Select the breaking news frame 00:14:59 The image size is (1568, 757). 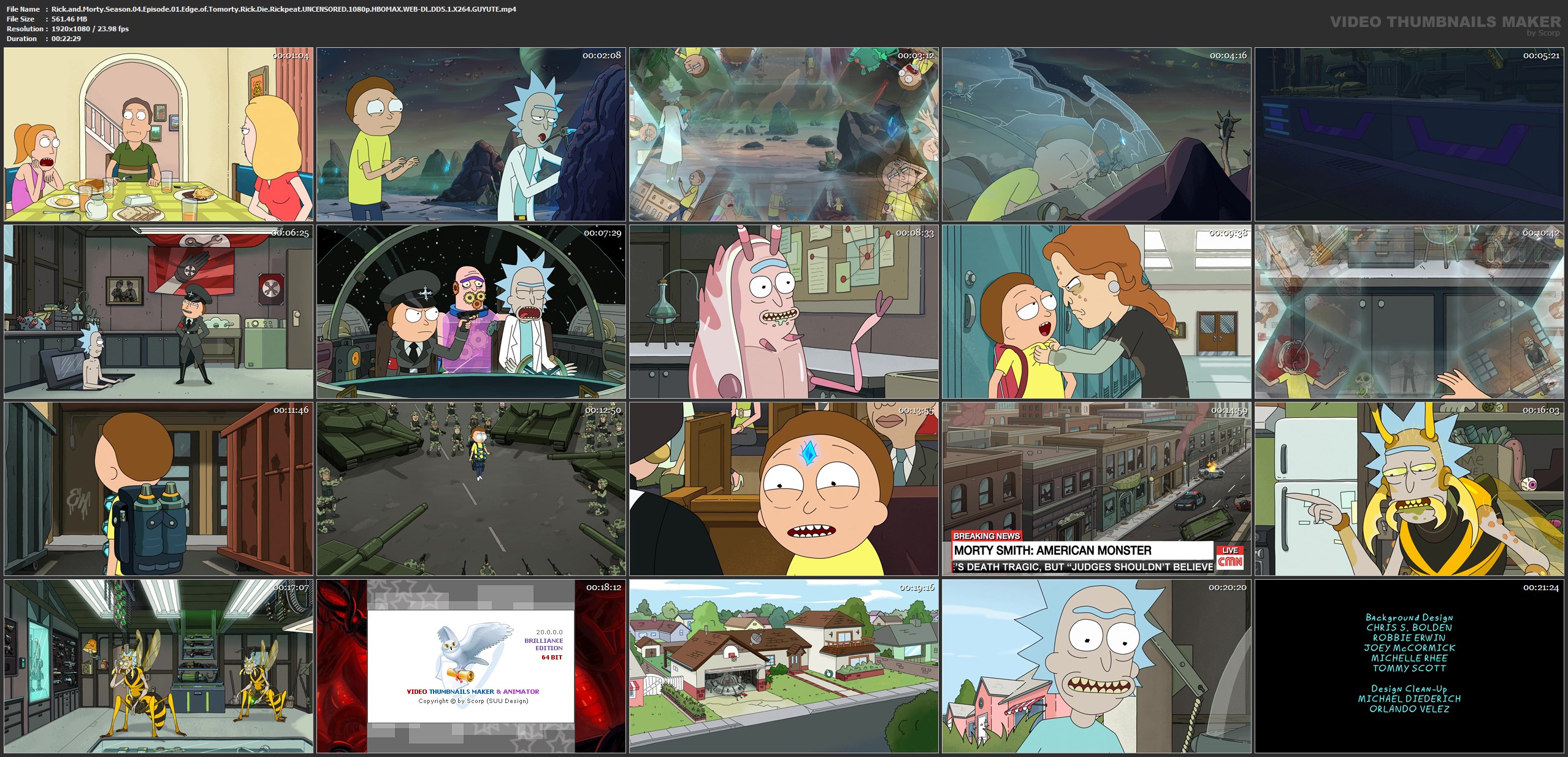[1096, 489]
